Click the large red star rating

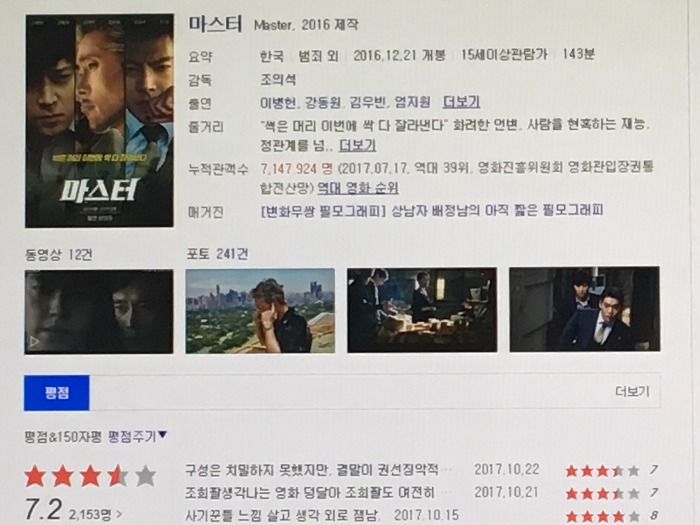(90, 476)
